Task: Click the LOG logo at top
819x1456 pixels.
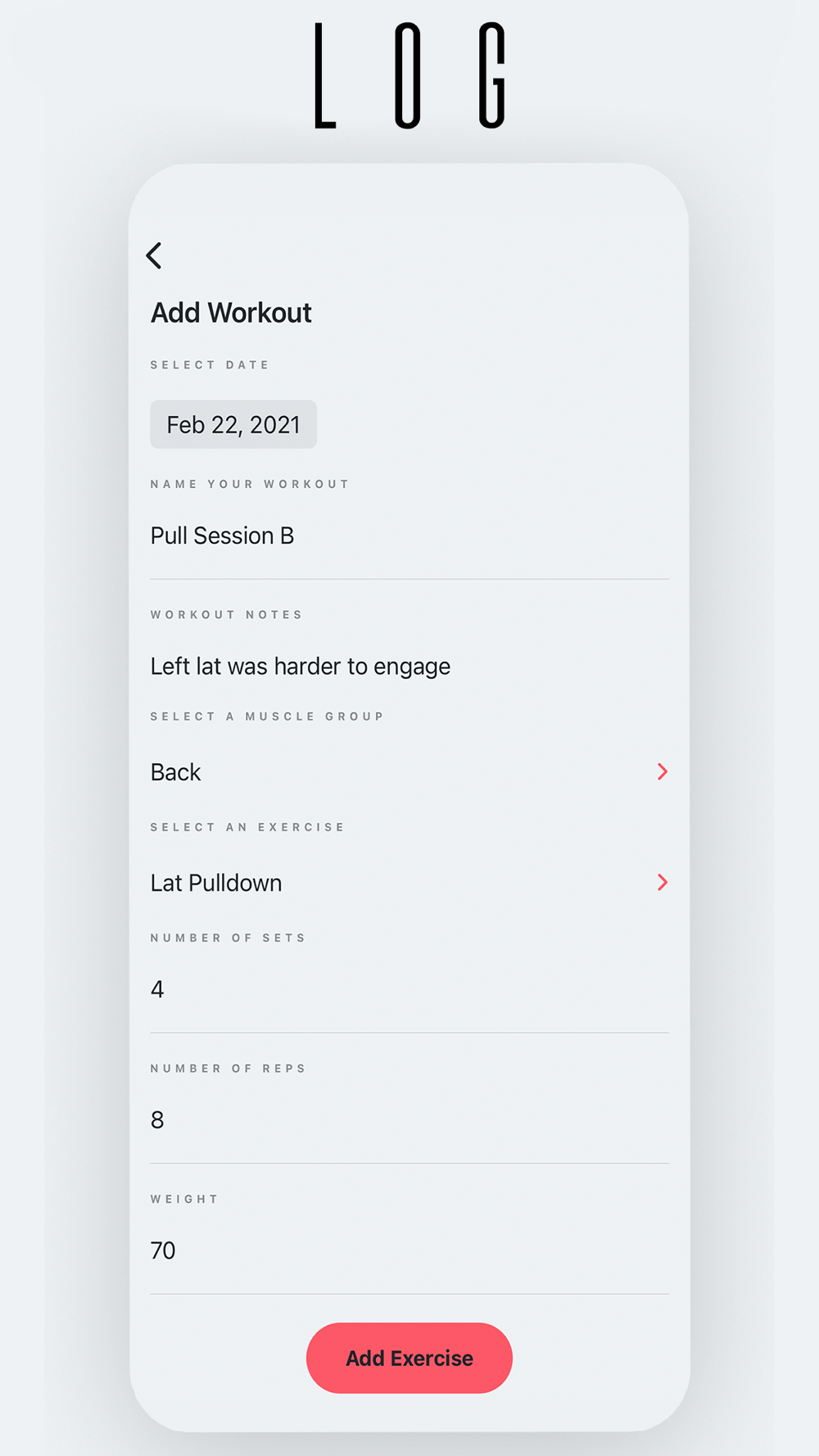Action: tap(410, 75)
